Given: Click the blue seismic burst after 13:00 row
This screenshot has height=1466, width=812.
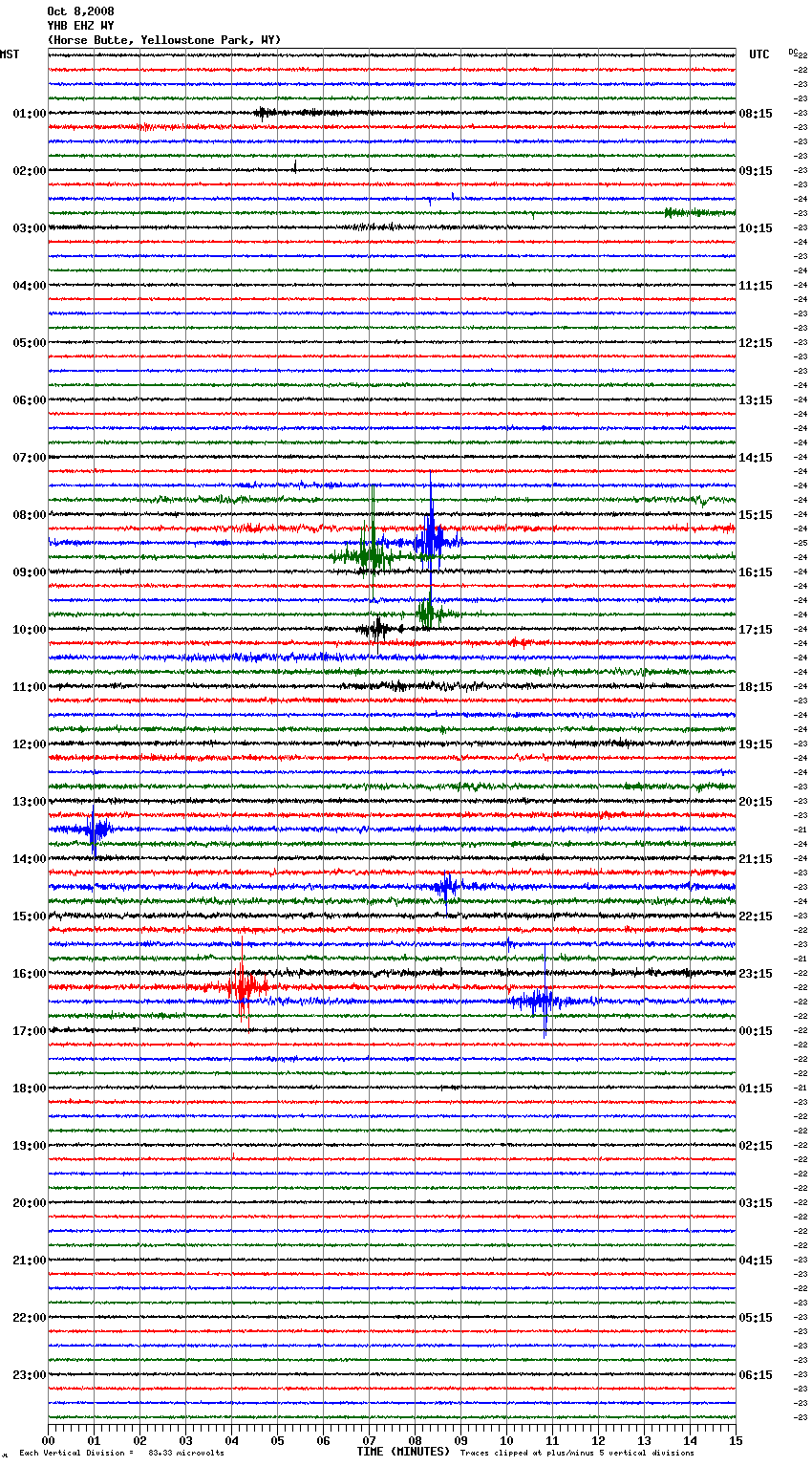Looking at the screenshot, I should click(x=96, y=830).
